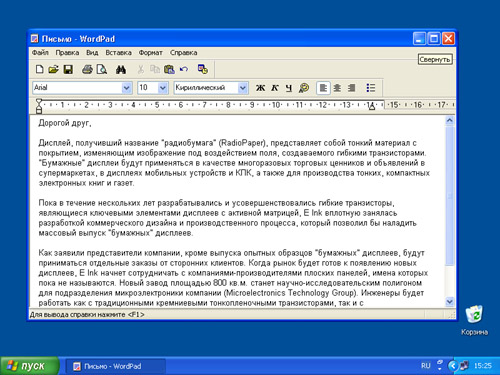Open the text color palette icon

[304, 88]
